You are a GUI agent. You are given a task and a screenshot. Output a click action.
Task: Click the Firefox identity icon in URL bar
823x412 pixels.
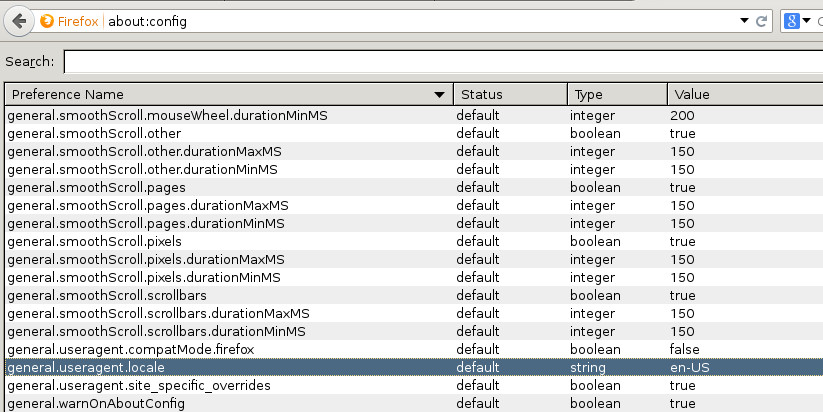click(47, 22)
